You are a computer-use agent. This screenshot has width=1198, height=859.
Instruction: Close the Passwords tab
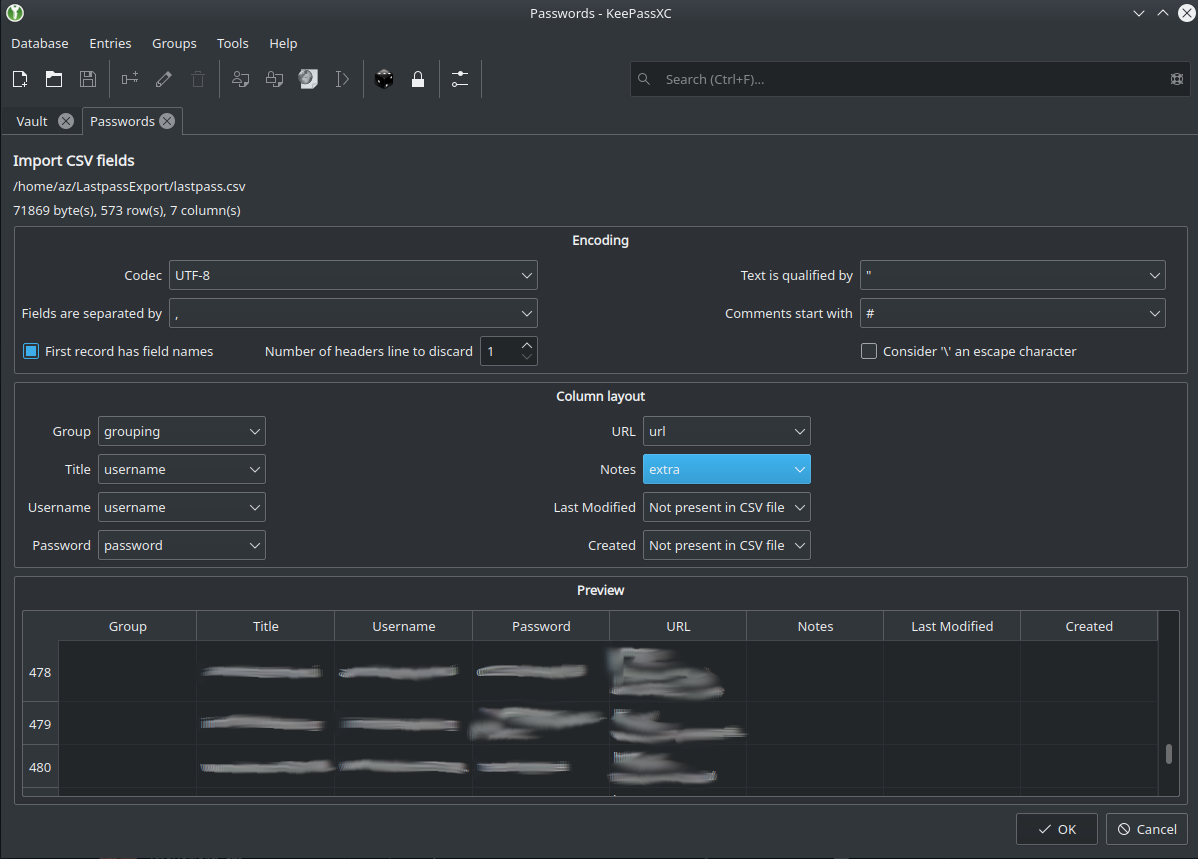167,122
